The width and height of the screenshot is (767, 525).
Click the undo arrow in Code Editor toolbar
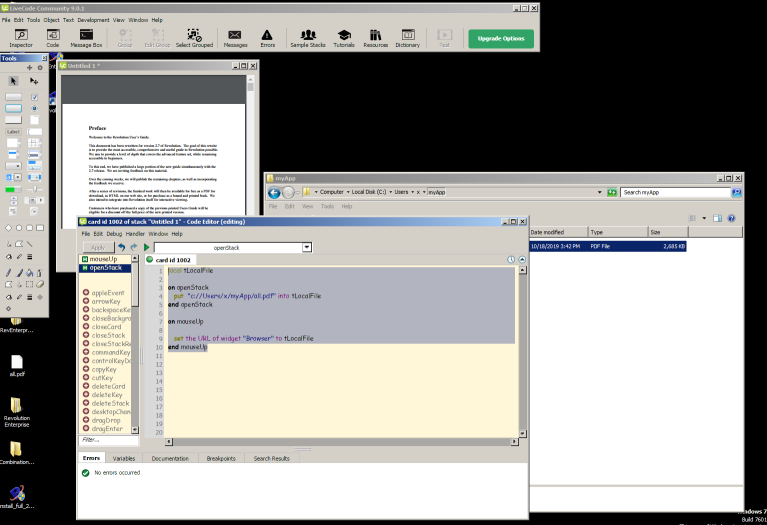121,247
